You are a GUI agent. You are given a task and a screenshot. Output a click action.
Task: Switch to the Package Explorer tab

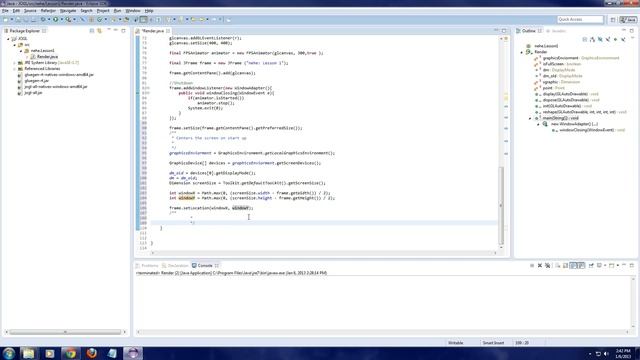[24, 31]
